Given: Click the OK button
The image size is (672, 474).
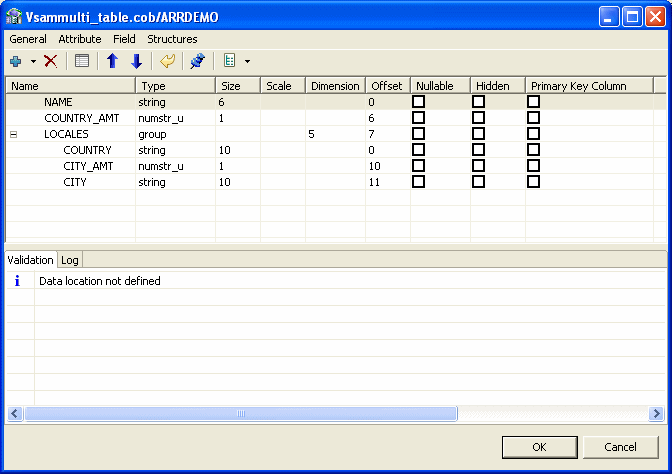Looking at the screenshot, I should pos(539,447).
